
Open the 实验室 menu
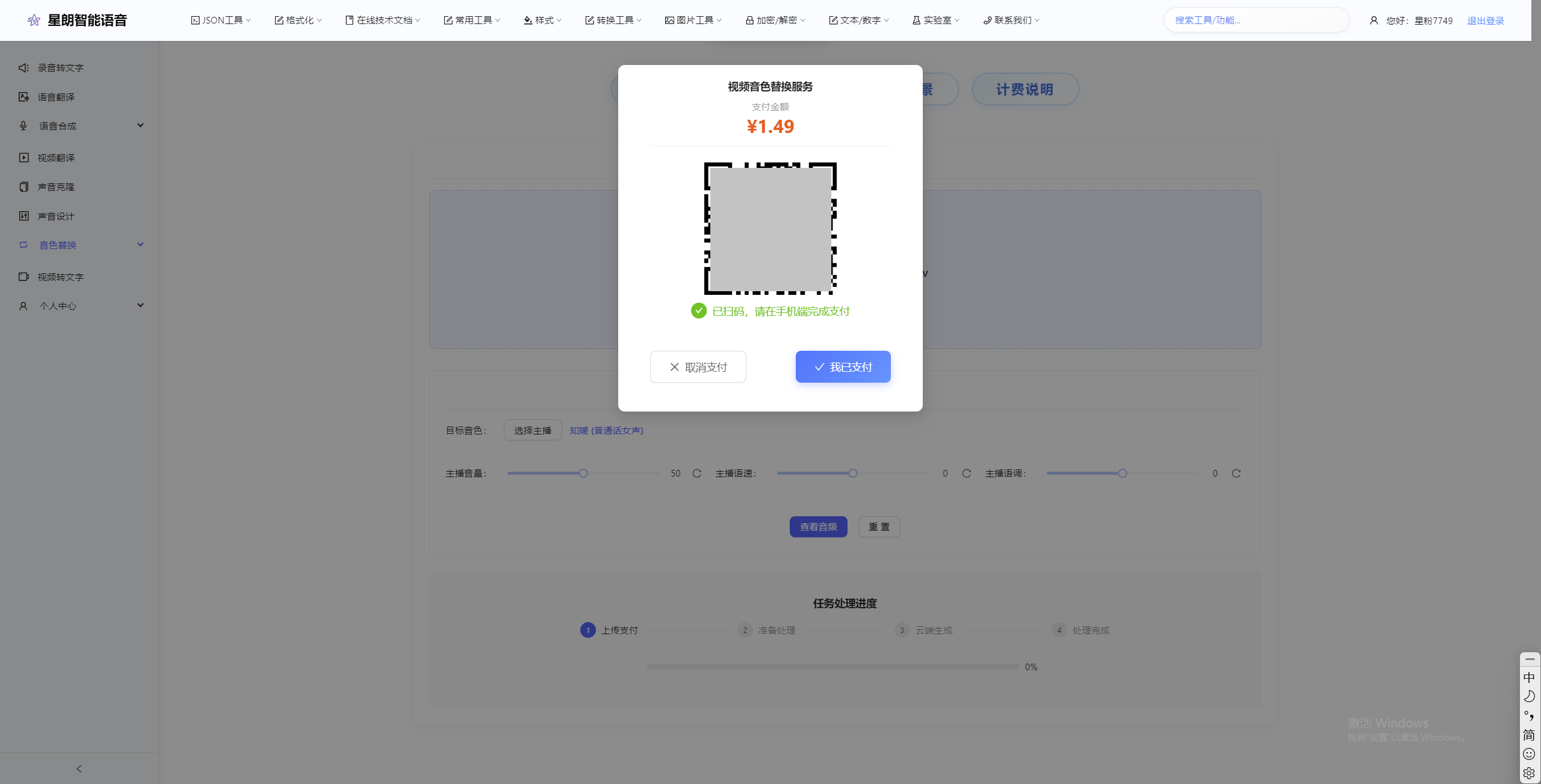pos(936,20)
